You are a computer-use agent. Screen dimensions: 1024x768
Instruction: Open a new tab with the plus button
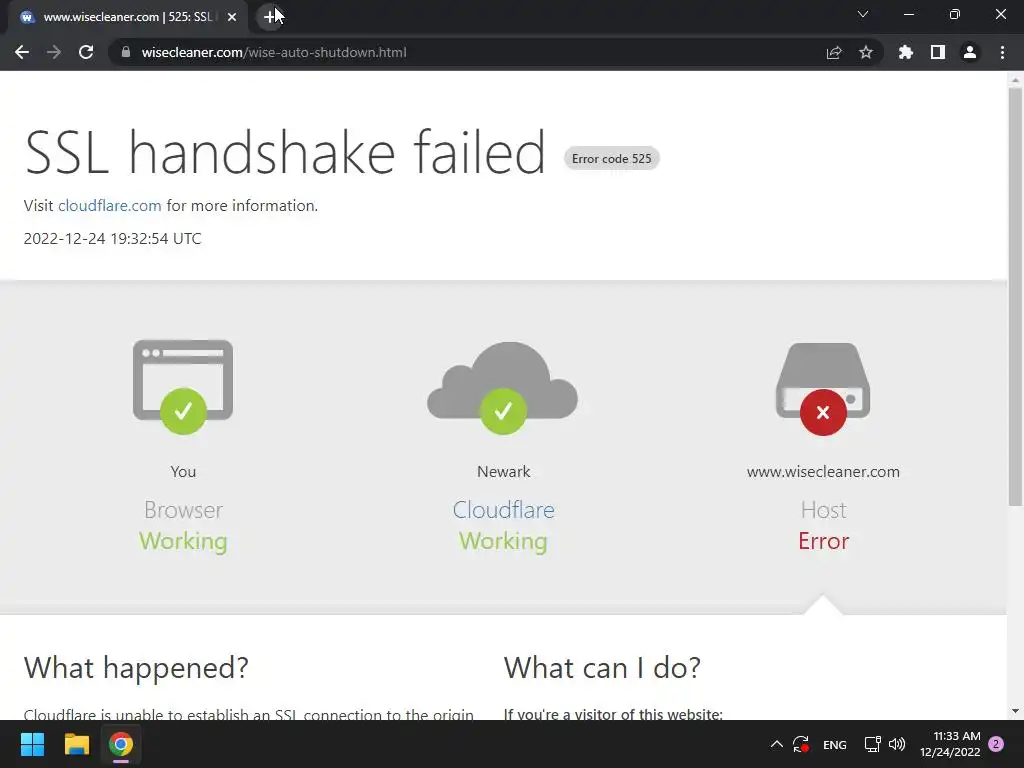(270, 17)
